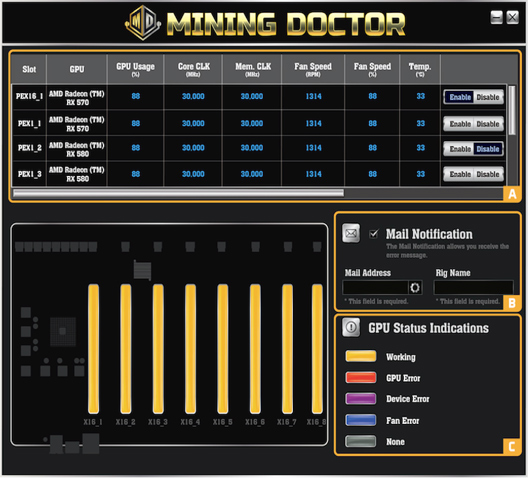This screenshot has width=528, height=478.
Task: Click the Mail Notification heading
Action: [x=429, y=234]
